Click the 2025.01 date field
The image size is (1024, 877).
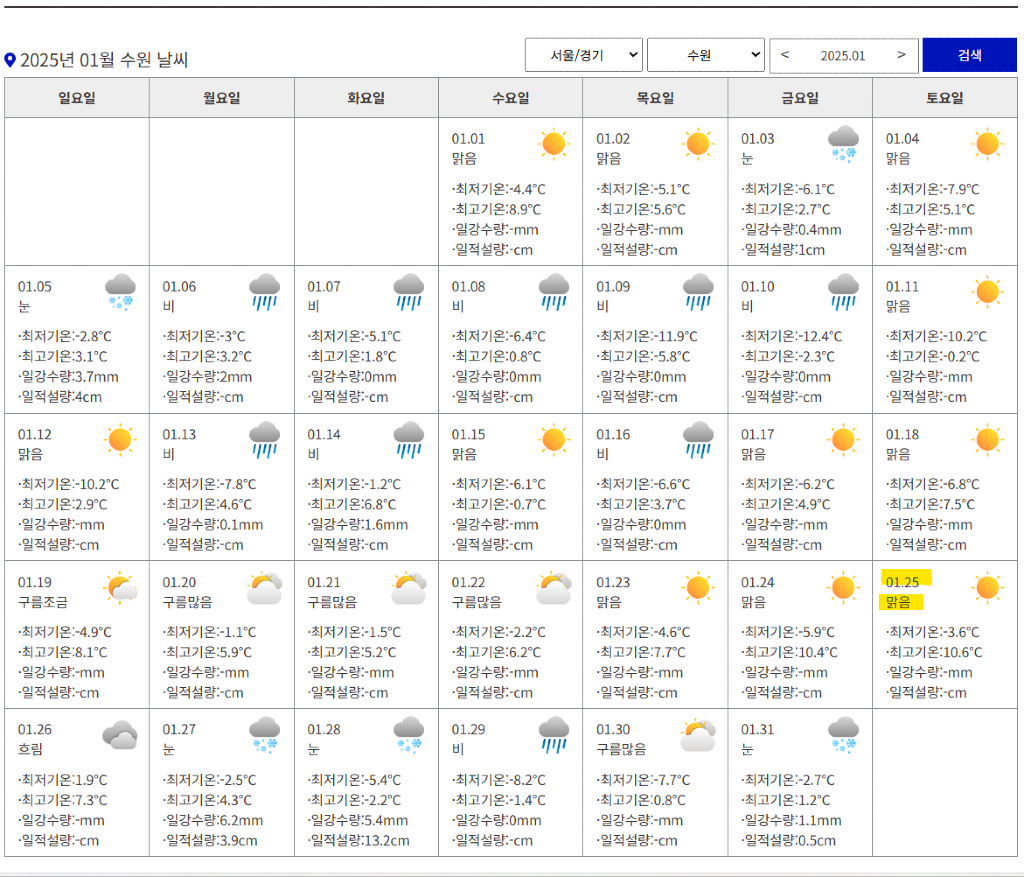coord(843,56)
